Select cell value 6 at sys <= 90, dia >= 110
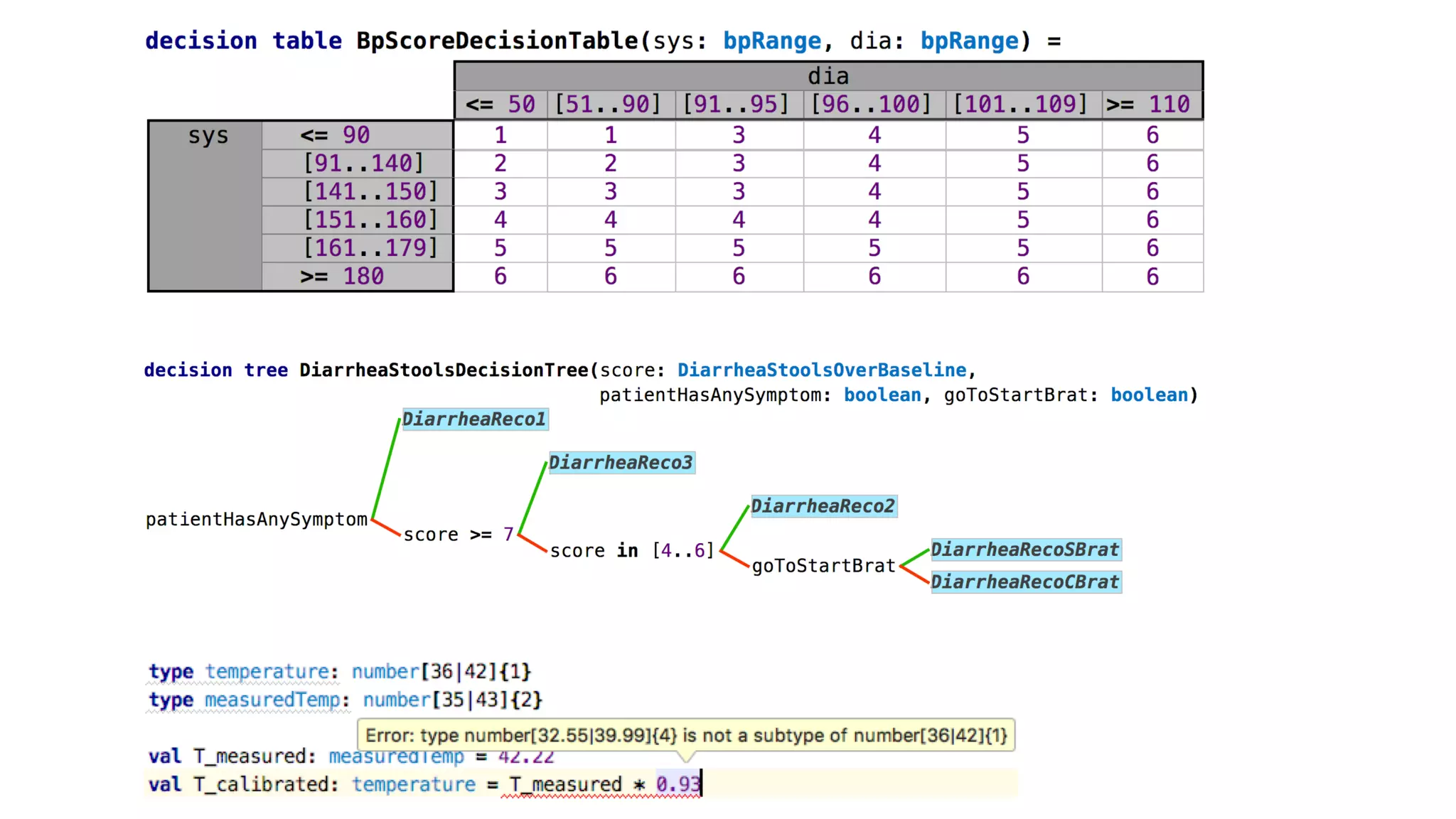1456x819 pixels. click(x=1152, y=135)
